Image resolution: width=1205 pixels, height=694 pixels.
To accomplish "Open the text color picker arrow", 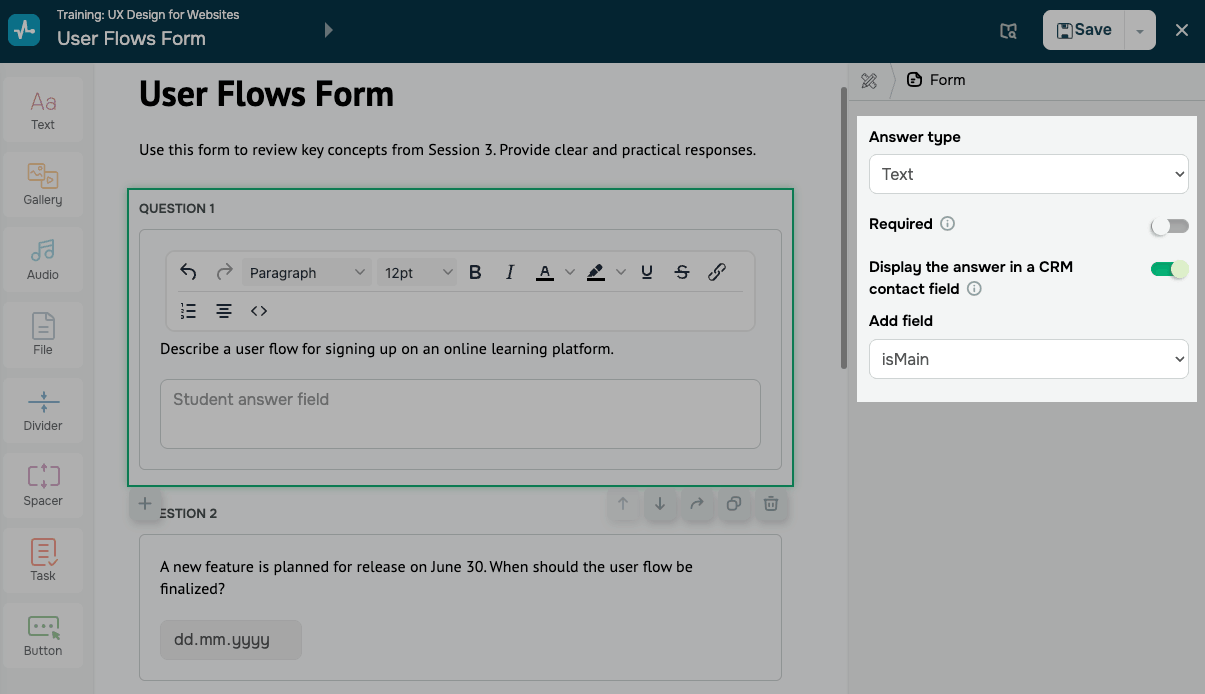I will (570, 272).
